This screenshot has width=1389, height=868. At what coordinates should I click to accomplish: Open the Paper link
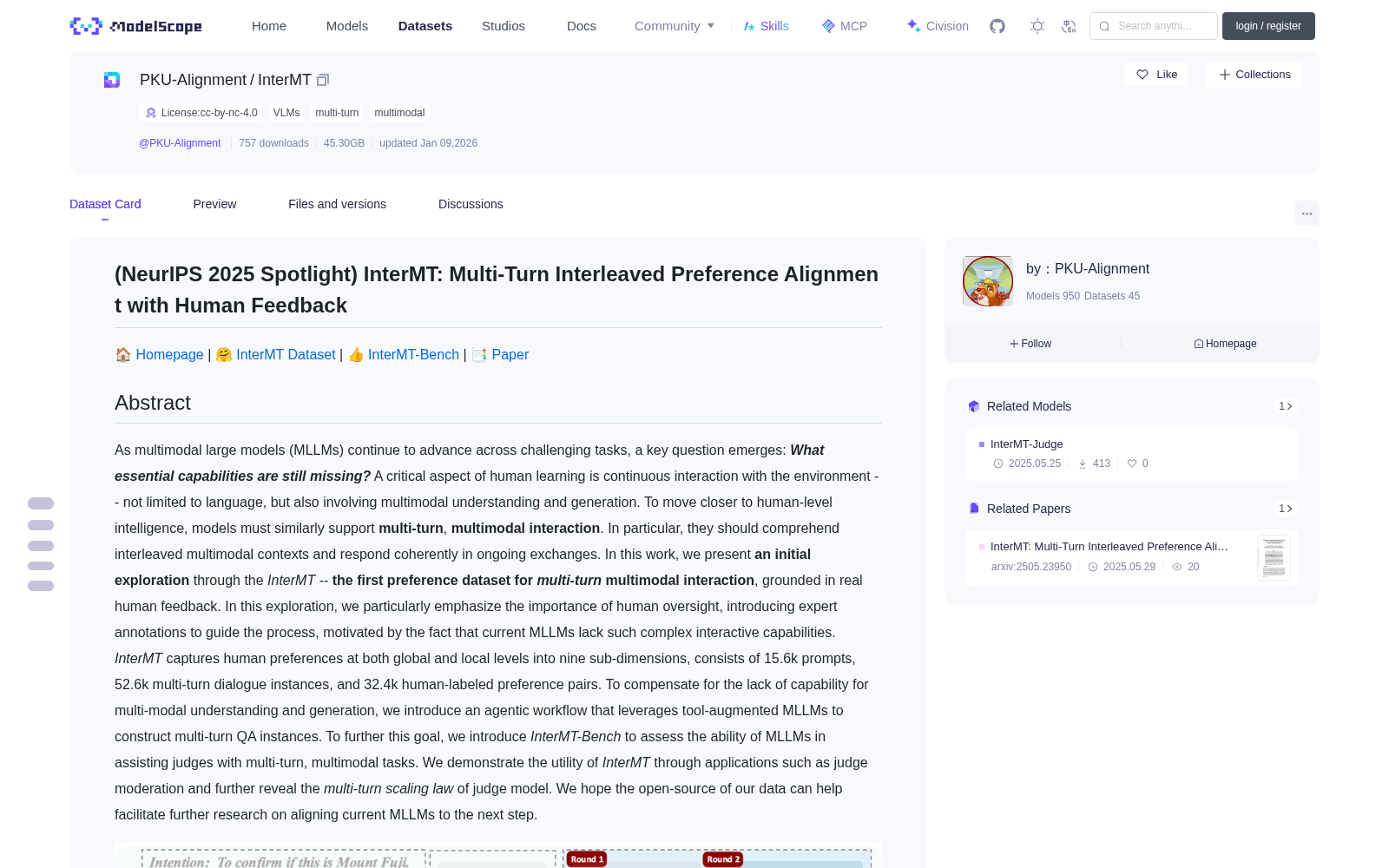pos(510,354)
